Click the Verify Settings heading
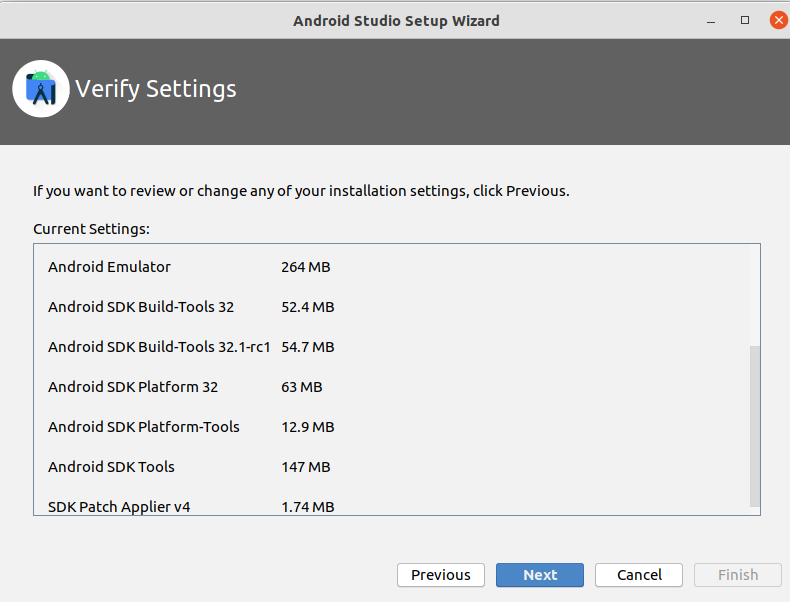 tap(156, 89)
